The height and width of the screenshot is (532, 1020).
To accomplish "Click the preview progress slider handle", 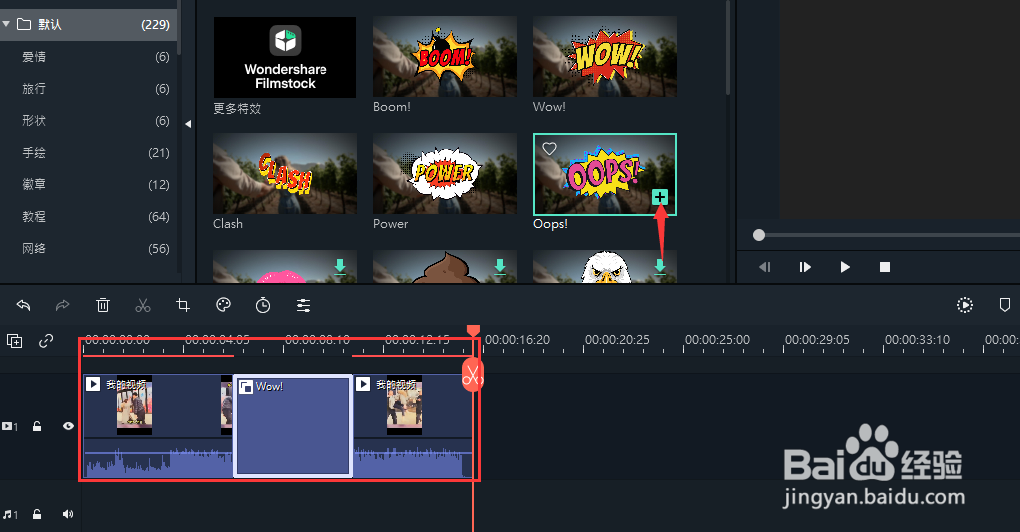I will tap(758, 235).
